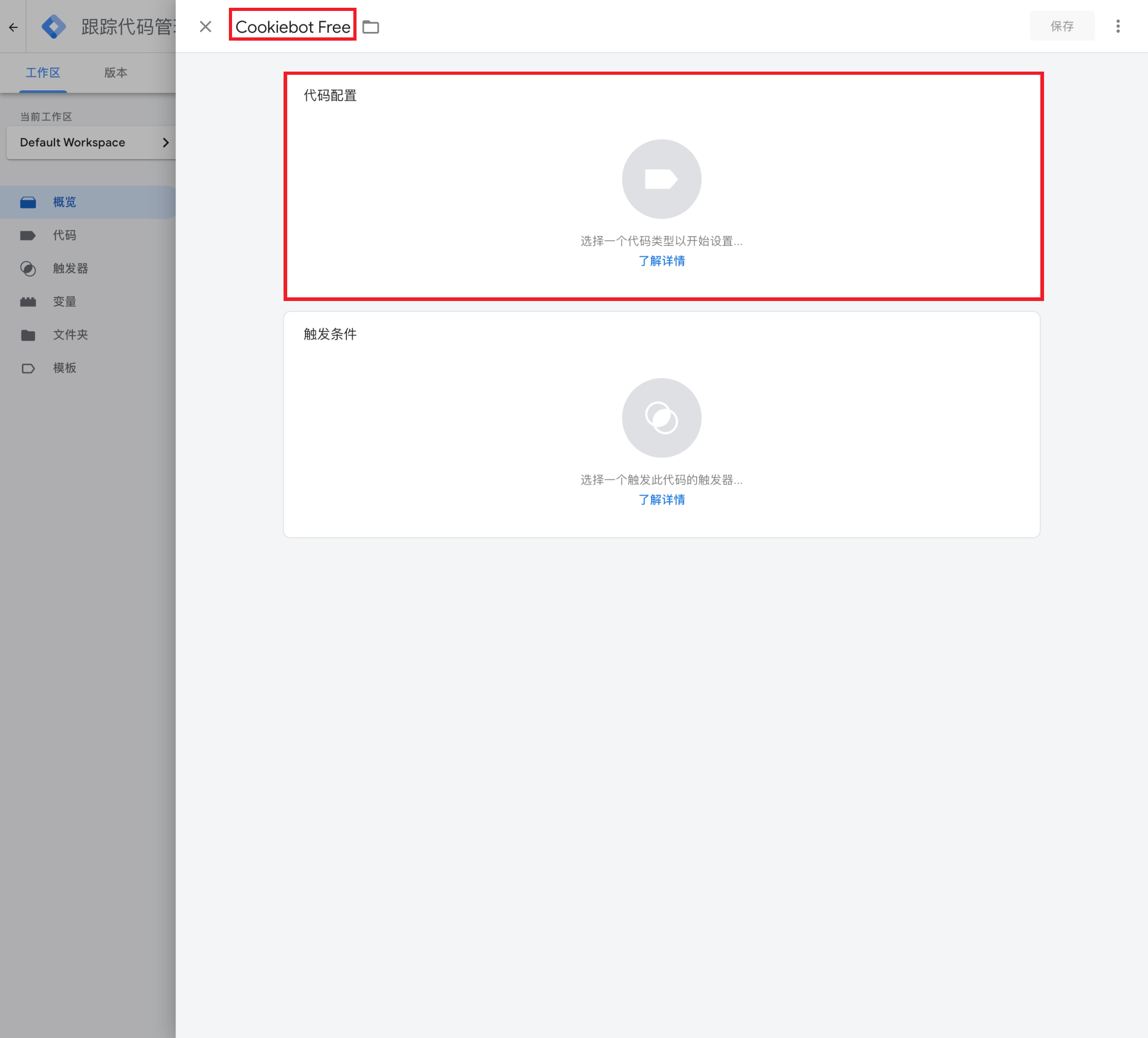Switch to the 工作区 tab
The image size is (1148, 1038).
tap(43, 73)
